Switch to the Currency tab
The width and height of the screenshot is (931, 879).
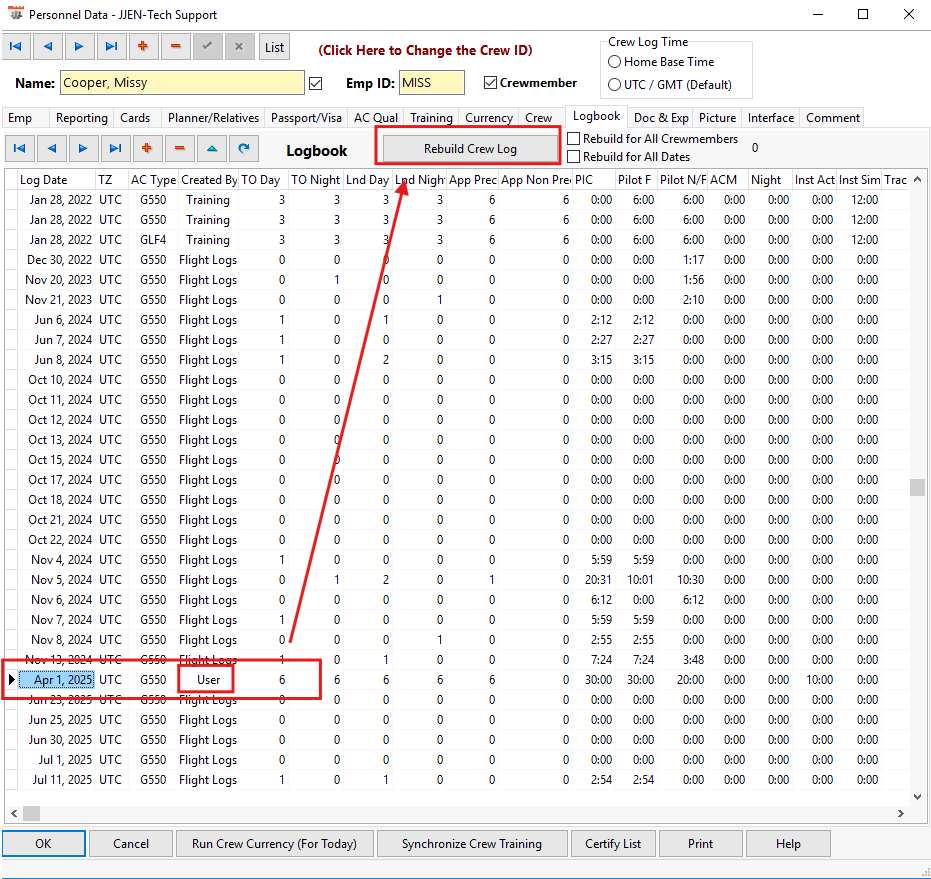coord(489,118)
